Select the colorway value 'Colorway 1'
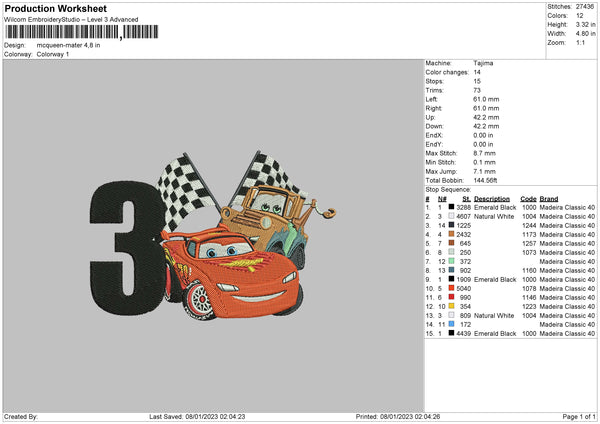Screen dimensions: 600x424 53,54
